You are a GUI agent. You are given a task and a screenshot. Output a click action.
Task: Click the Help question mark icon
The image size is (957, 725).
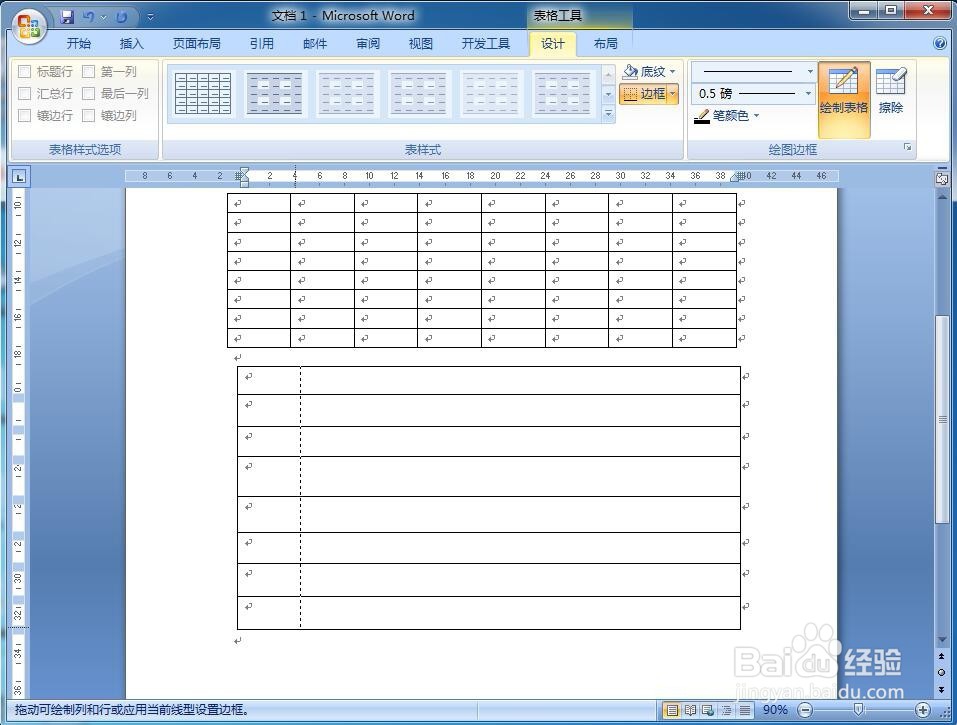[x=939, y=43]
